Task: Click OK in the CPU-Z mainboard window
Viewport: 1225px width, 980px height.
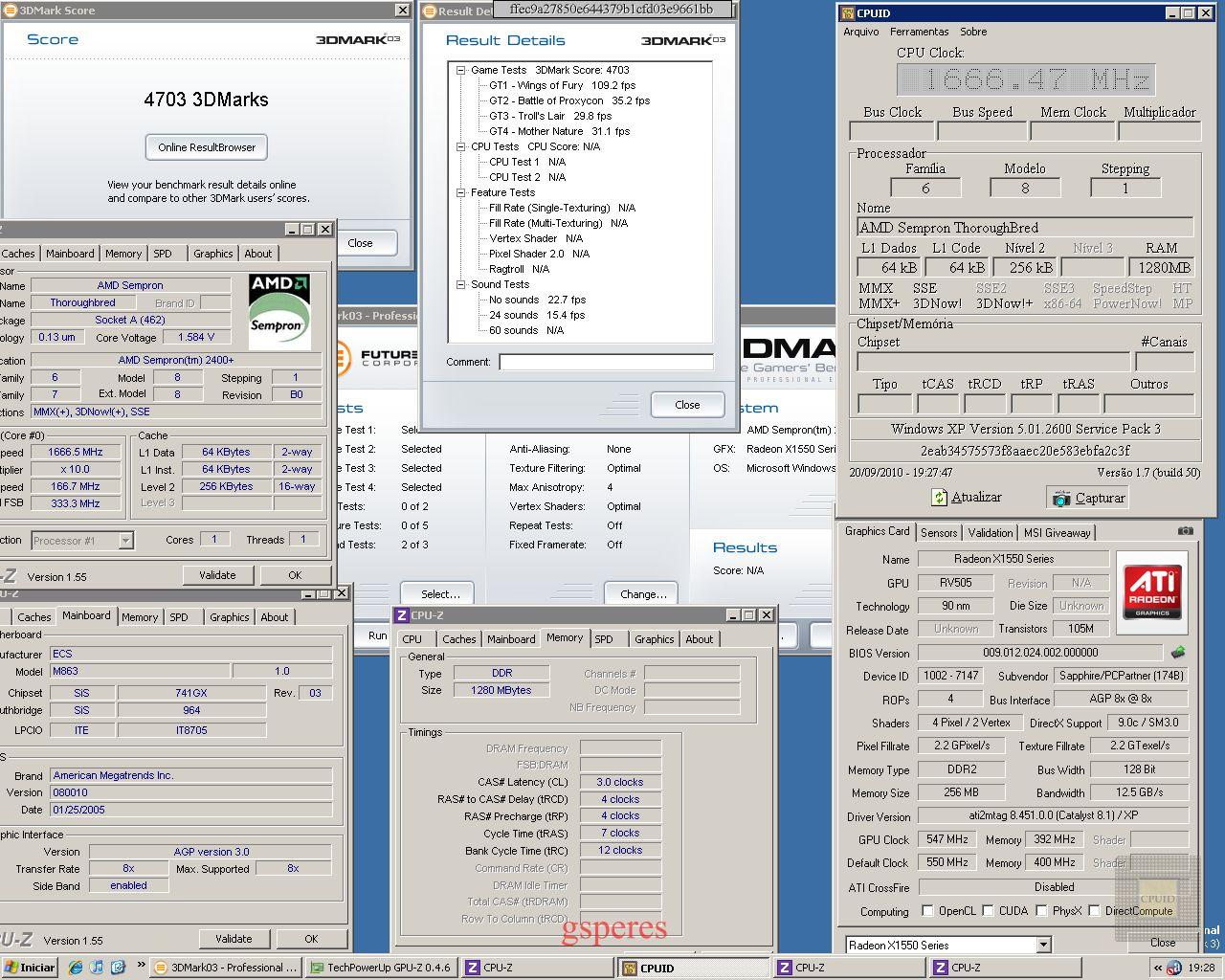Action: (311, 939)
